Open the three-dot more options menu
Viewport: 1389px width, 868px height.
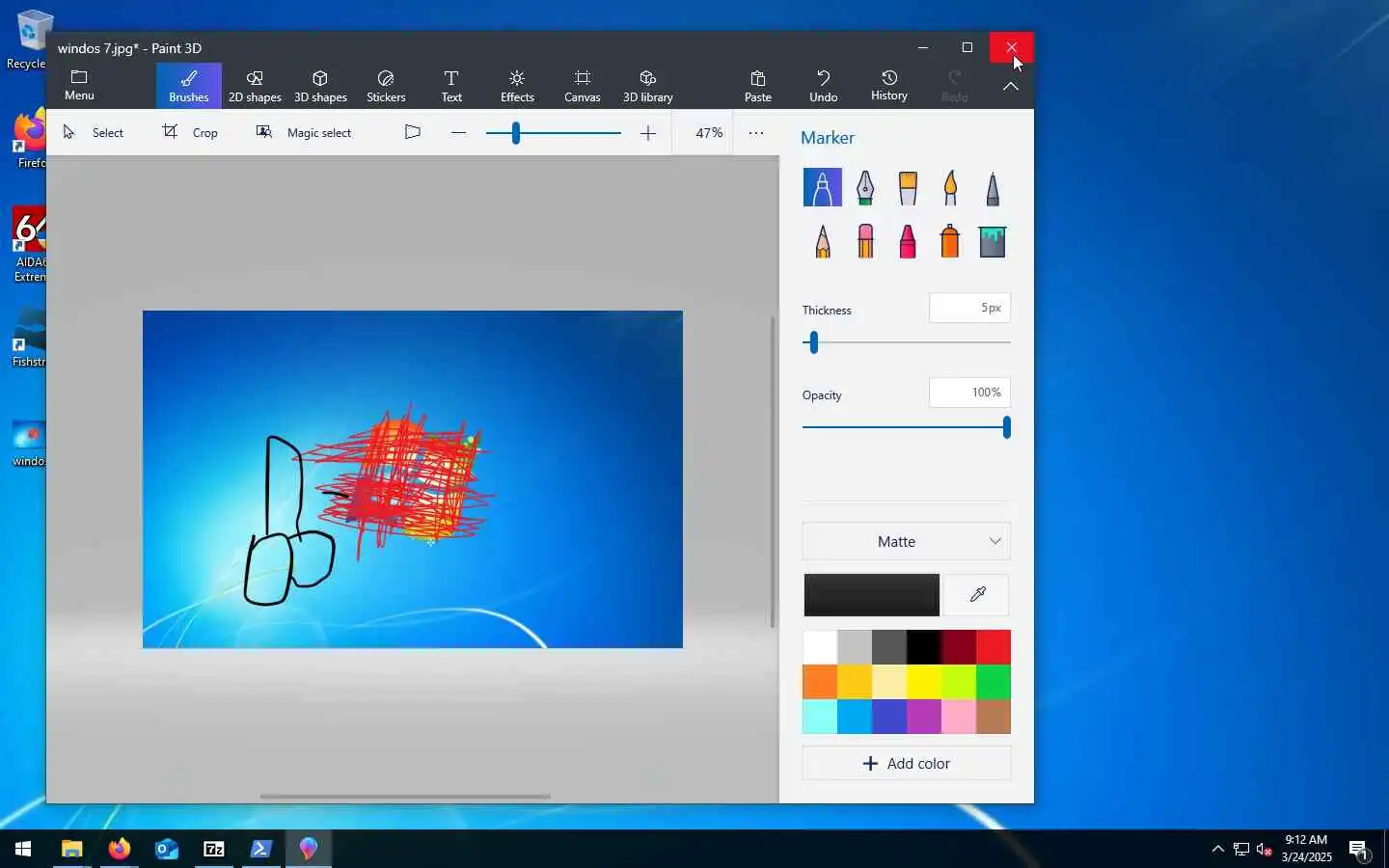point(756,133)
